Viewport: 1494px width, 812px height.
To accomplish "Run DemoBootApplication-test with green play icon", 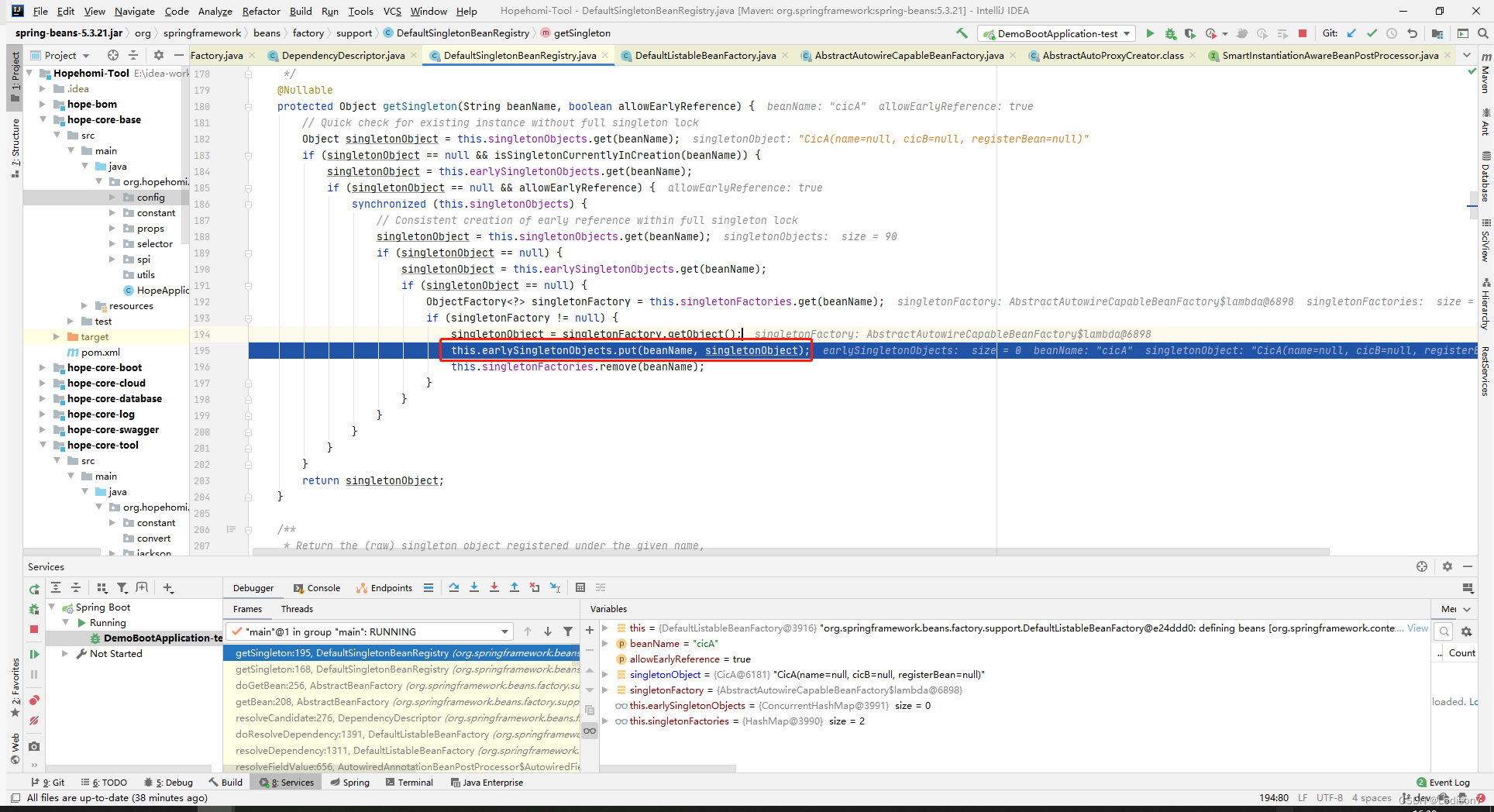I will (1150, 33).
